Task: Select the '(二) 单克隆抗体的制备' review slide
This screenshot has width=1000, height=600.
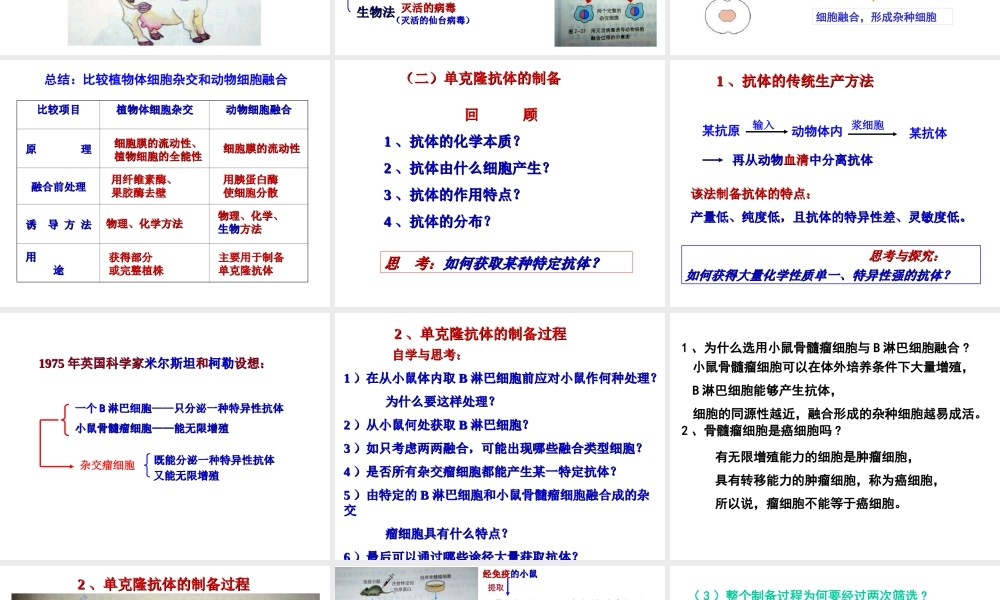Action: pos(499,184)
